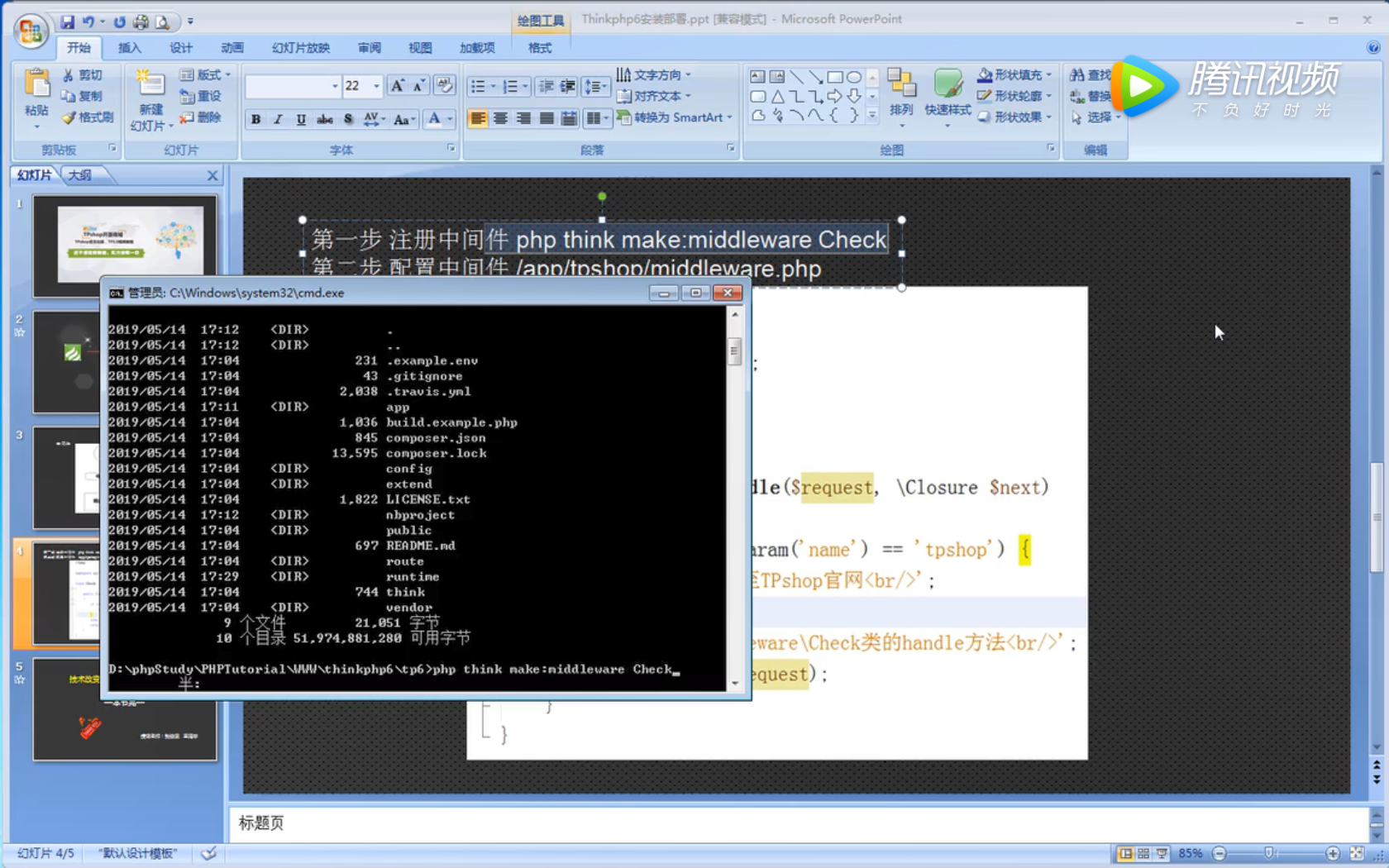The width and height of the screenshot is (1389, 868).
Task: Close the slides pane
Action: click(212, 175)
